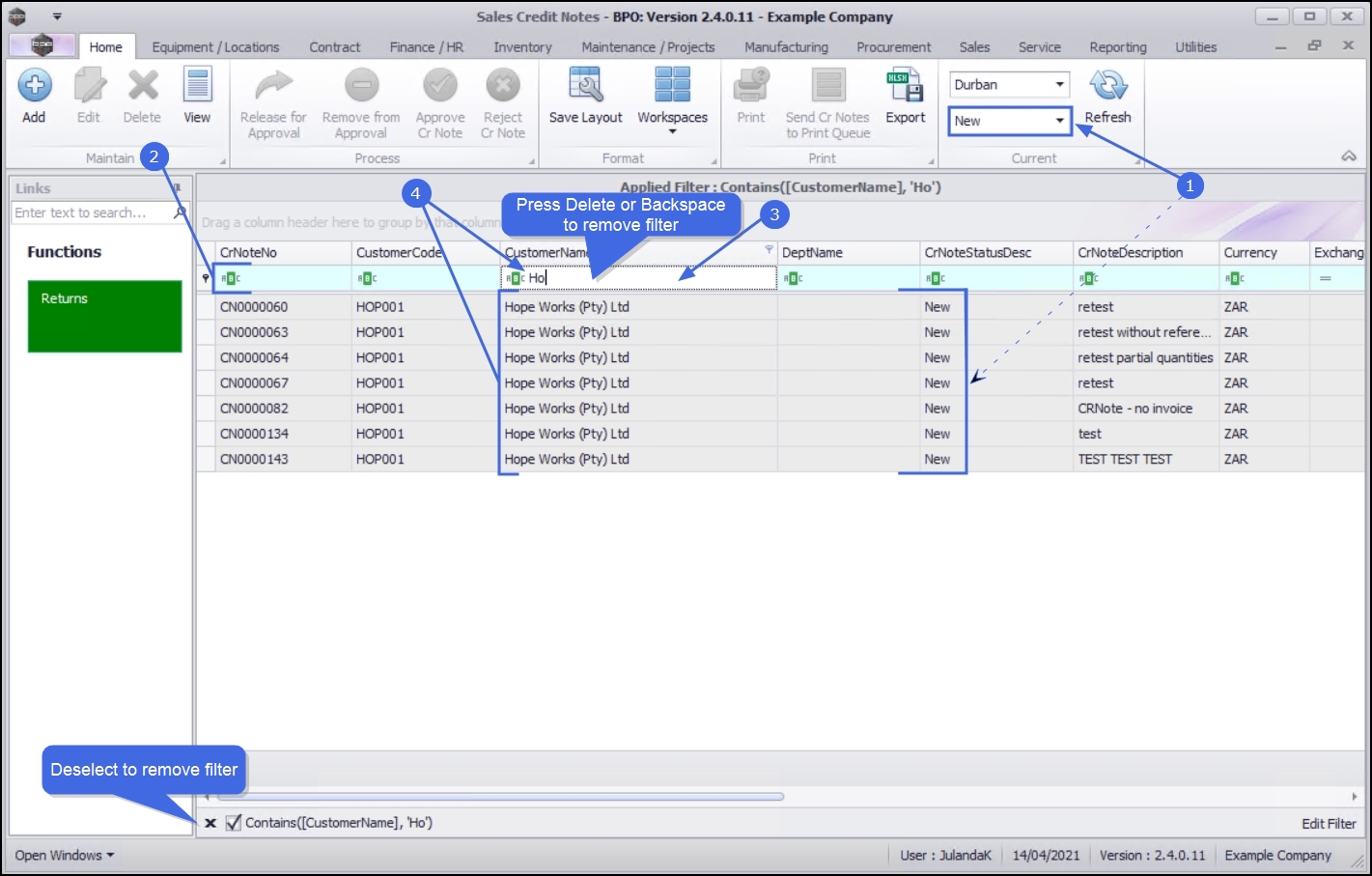Select the row for CN0000060
Viewport: 1372px width, 876px height.
780,307
